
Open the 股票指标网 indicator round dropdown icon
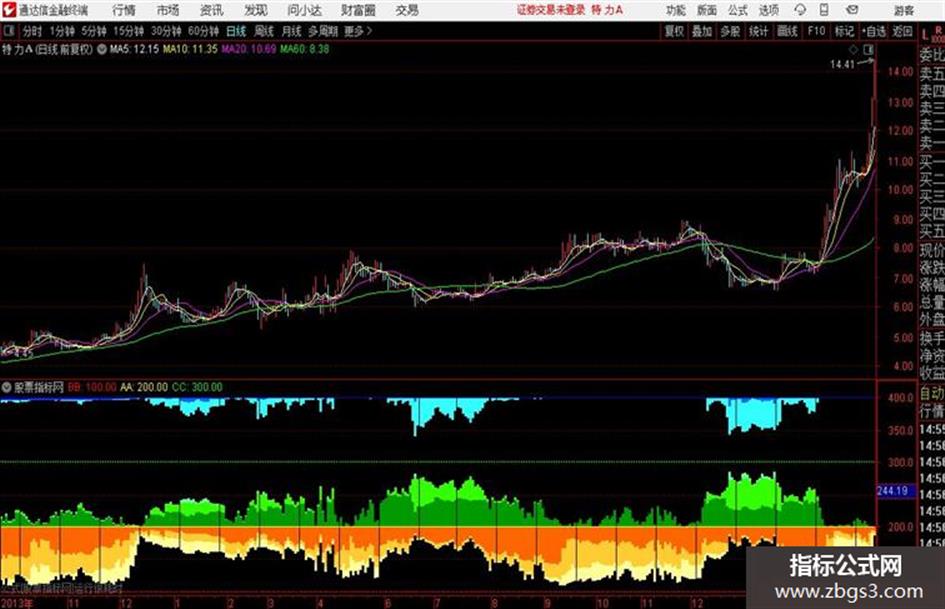(7, 387)
